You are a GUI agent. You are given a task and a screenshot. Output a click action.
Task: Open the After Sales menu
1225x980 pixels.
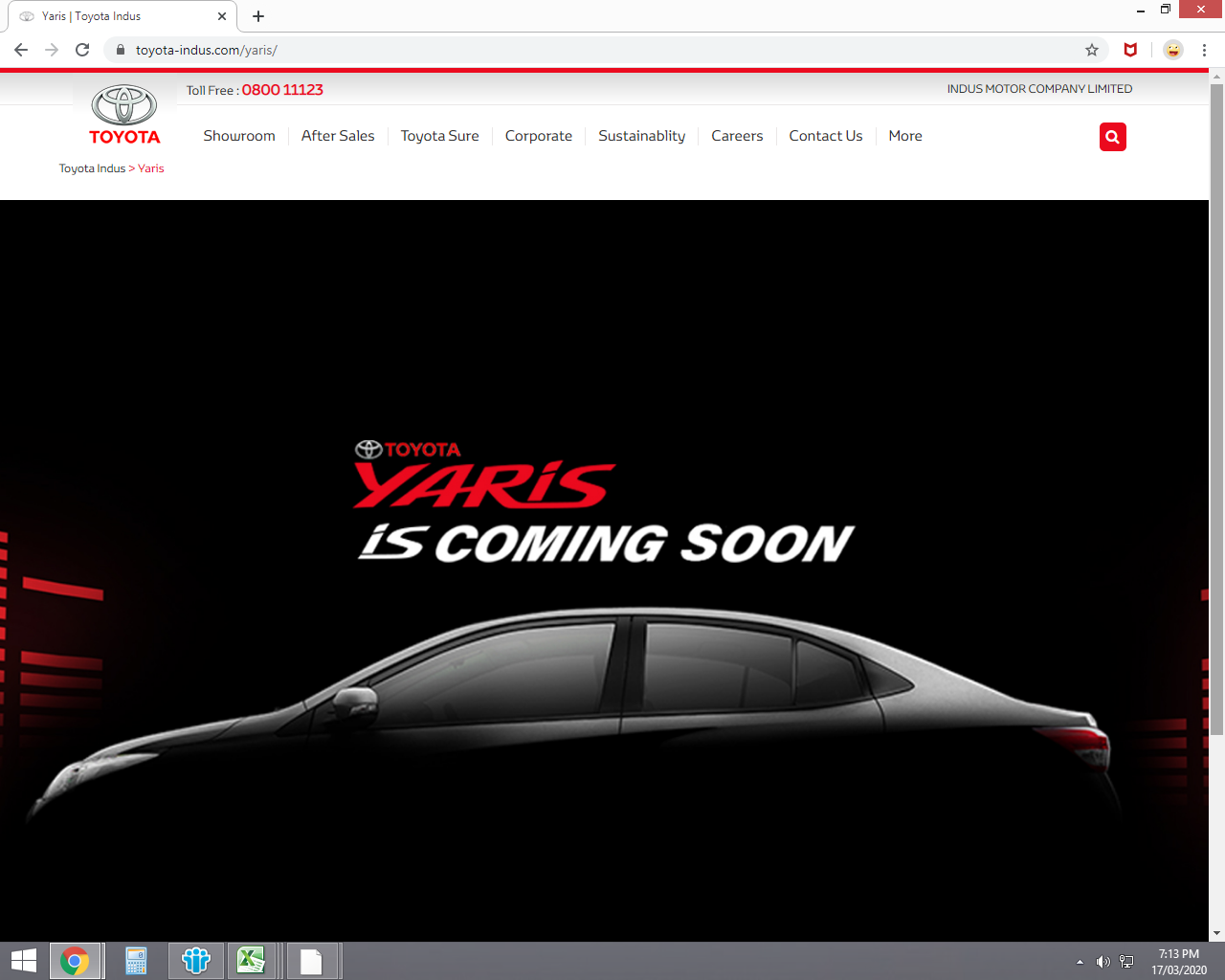(338, 136)
